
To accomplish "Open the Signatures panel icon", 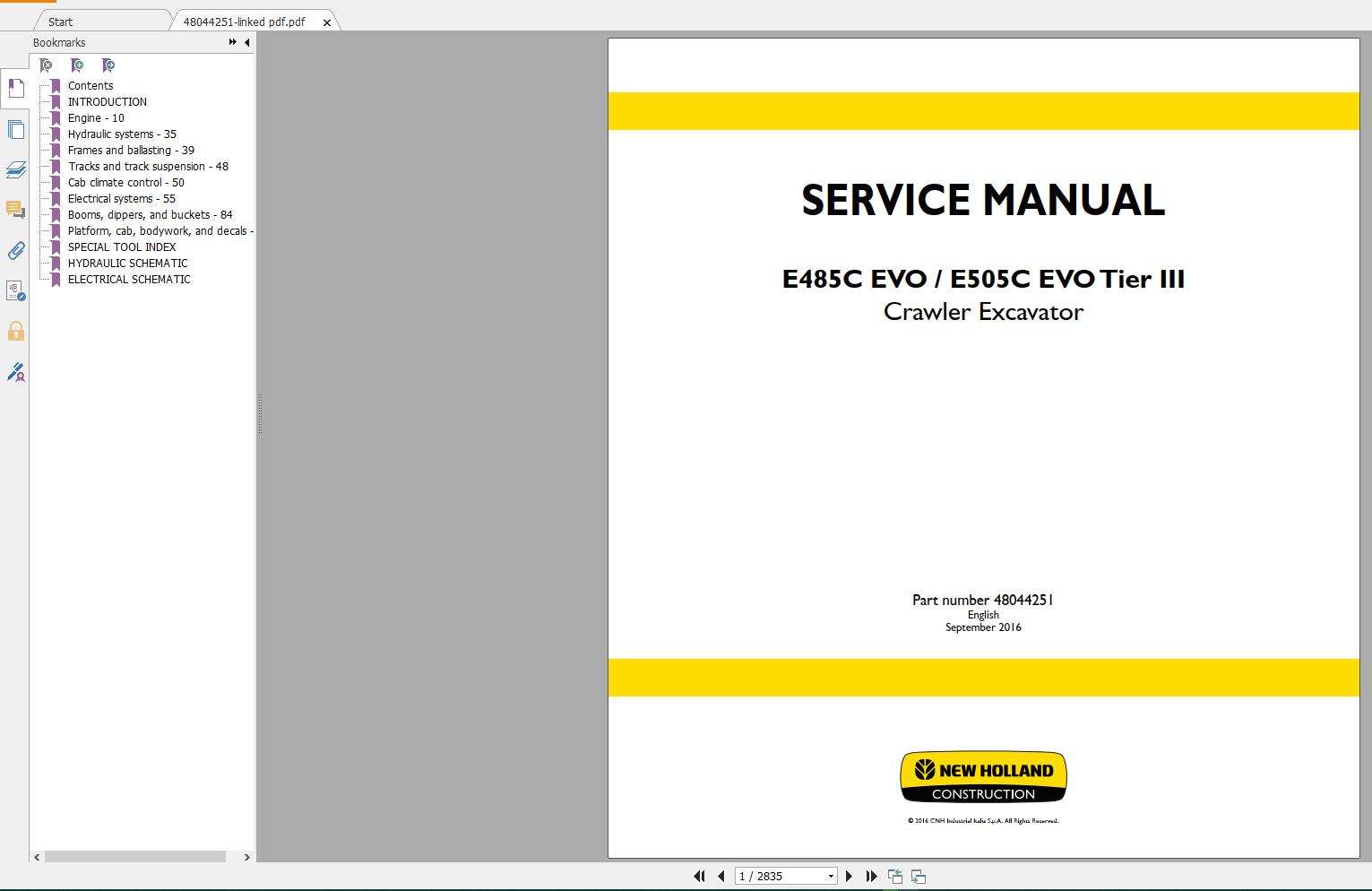I will 15,371.
